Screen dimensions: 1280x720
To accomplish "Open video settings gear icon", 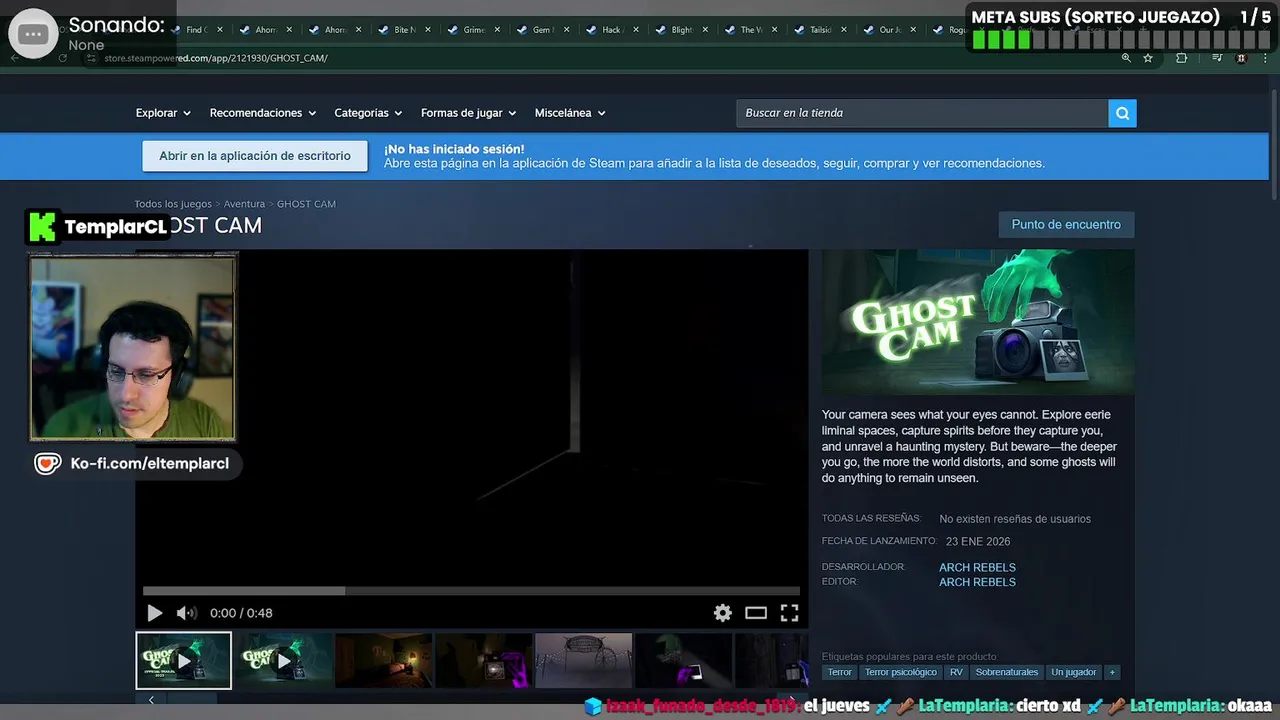I will click(x=722, y=613).
